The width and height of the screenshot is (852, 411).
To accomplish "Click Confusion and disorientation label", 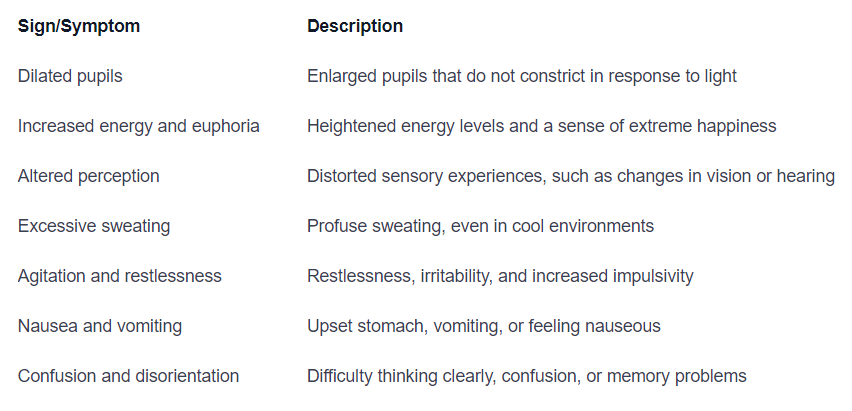I will (128, 376).
